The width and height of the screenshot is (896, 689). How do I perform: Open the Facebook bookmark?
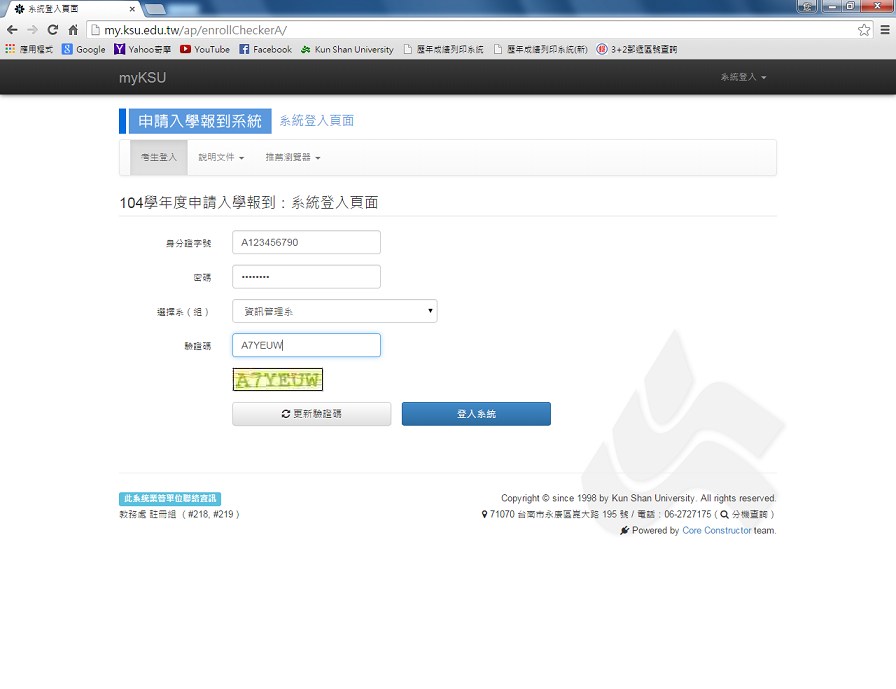pyautogui.click(x=266, y=49)
